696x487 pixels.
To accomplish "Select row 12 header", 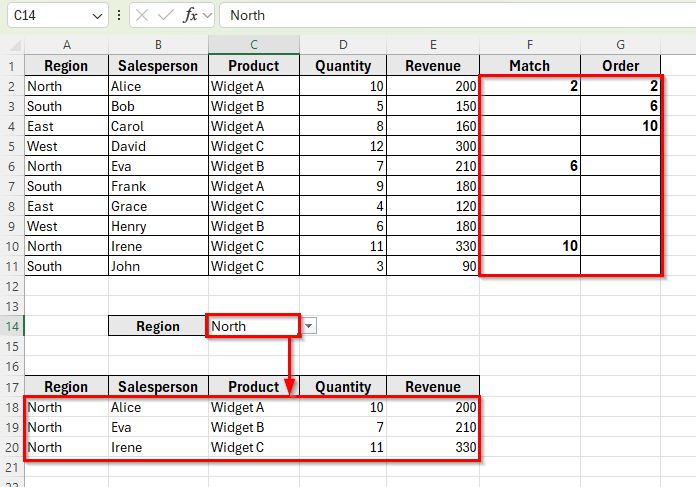I will [x=12, y=286].
